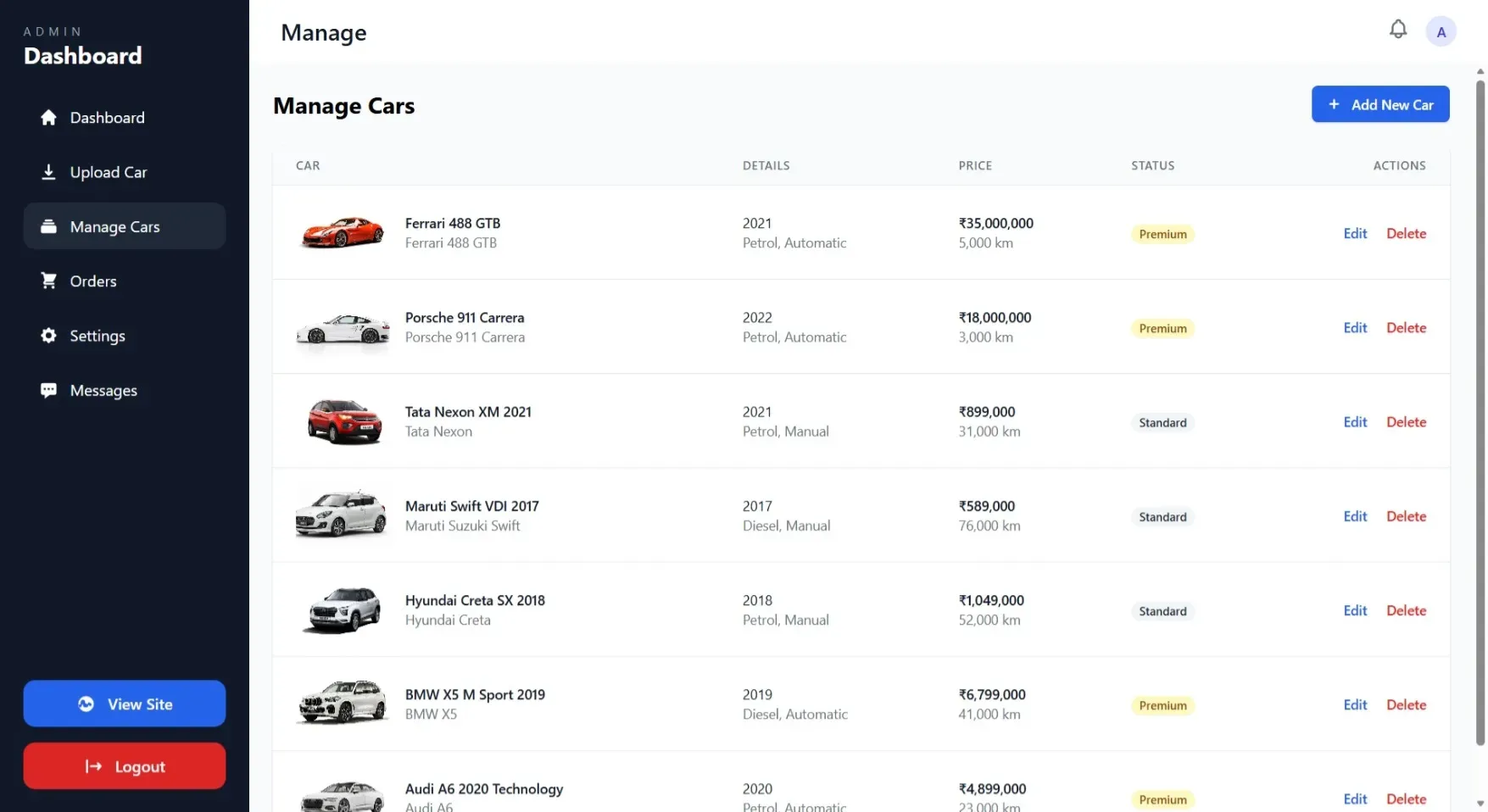Click the logout arrow icon
1488x812 pixels.
coord(92,765)
